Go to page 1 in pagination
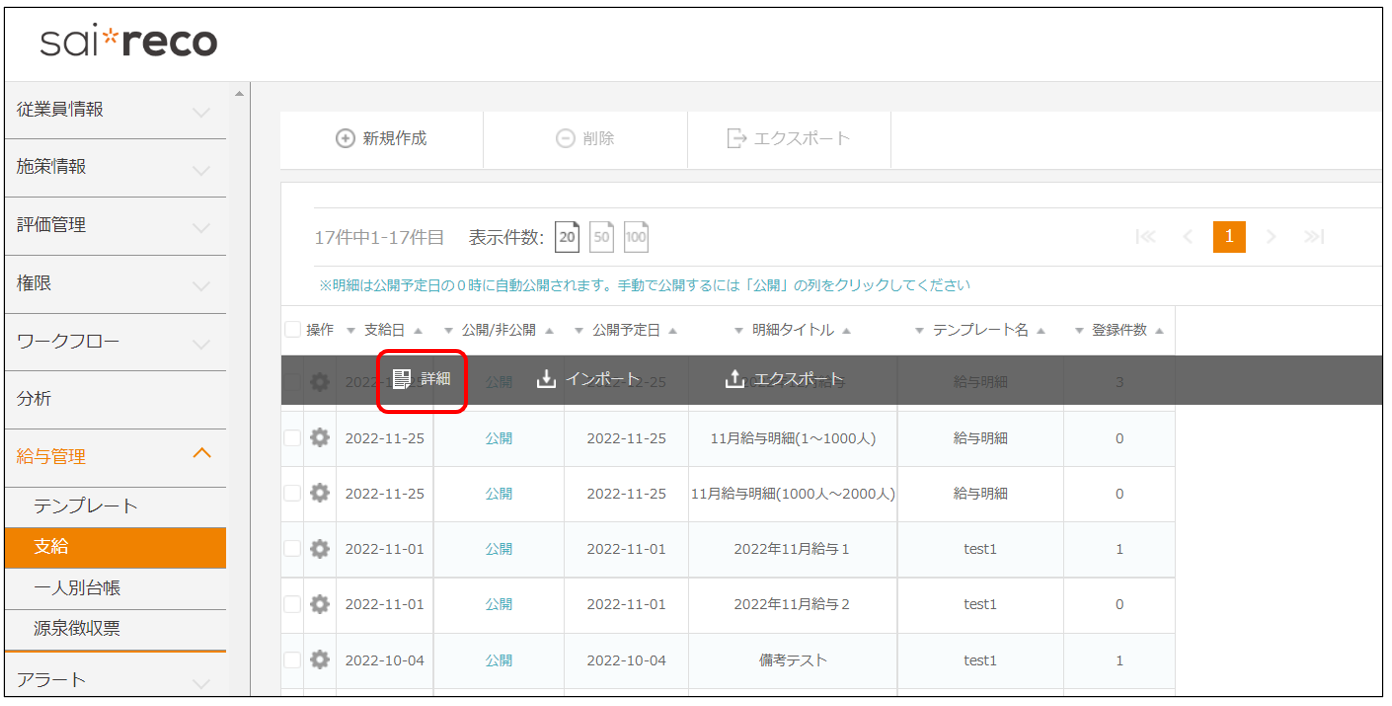The image size is (1392, 706). tap(1229, 237)
